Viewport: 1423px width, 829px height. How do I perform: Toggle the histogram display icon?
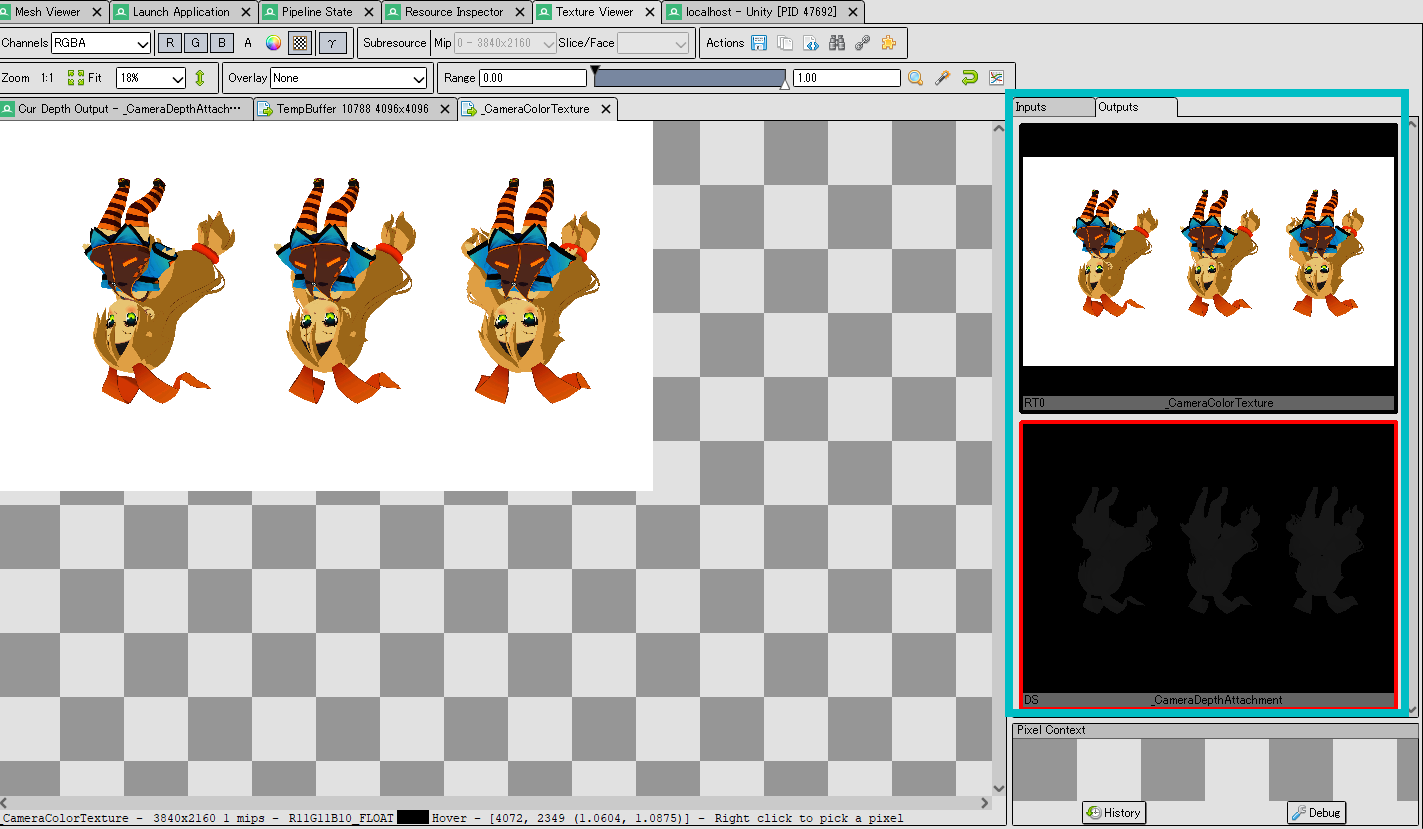pos(996,78)
